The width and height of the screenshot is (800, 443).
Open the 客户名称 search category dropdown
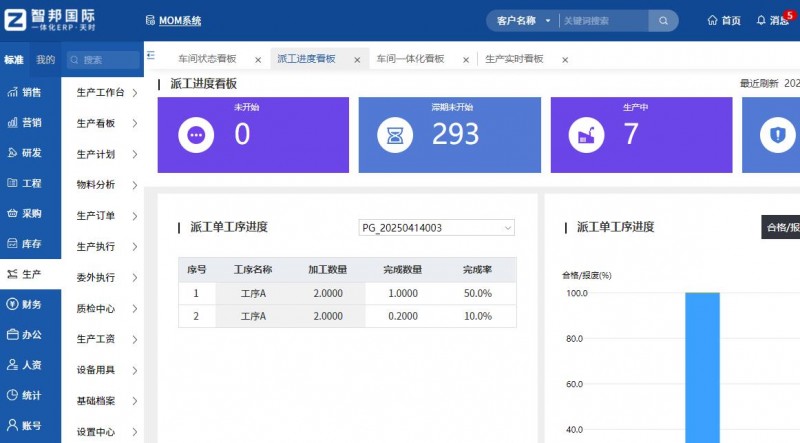tap(523, 21)
